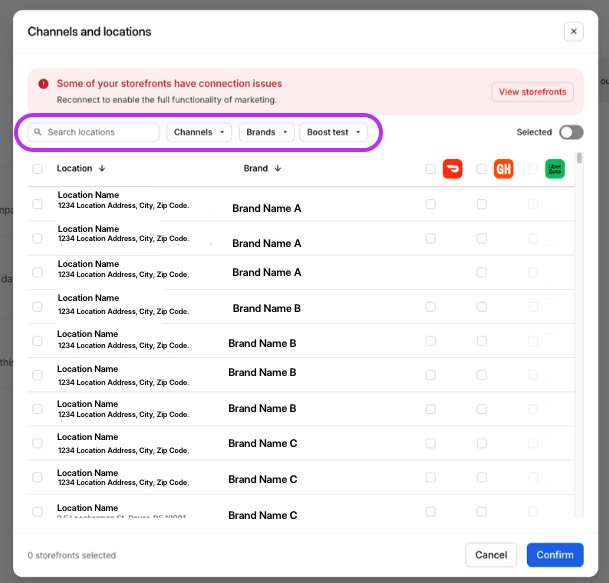The width and height of the screenshot is (609, 583).
Task: Click the DoorDash channel icon
Action: click(452, 169)
